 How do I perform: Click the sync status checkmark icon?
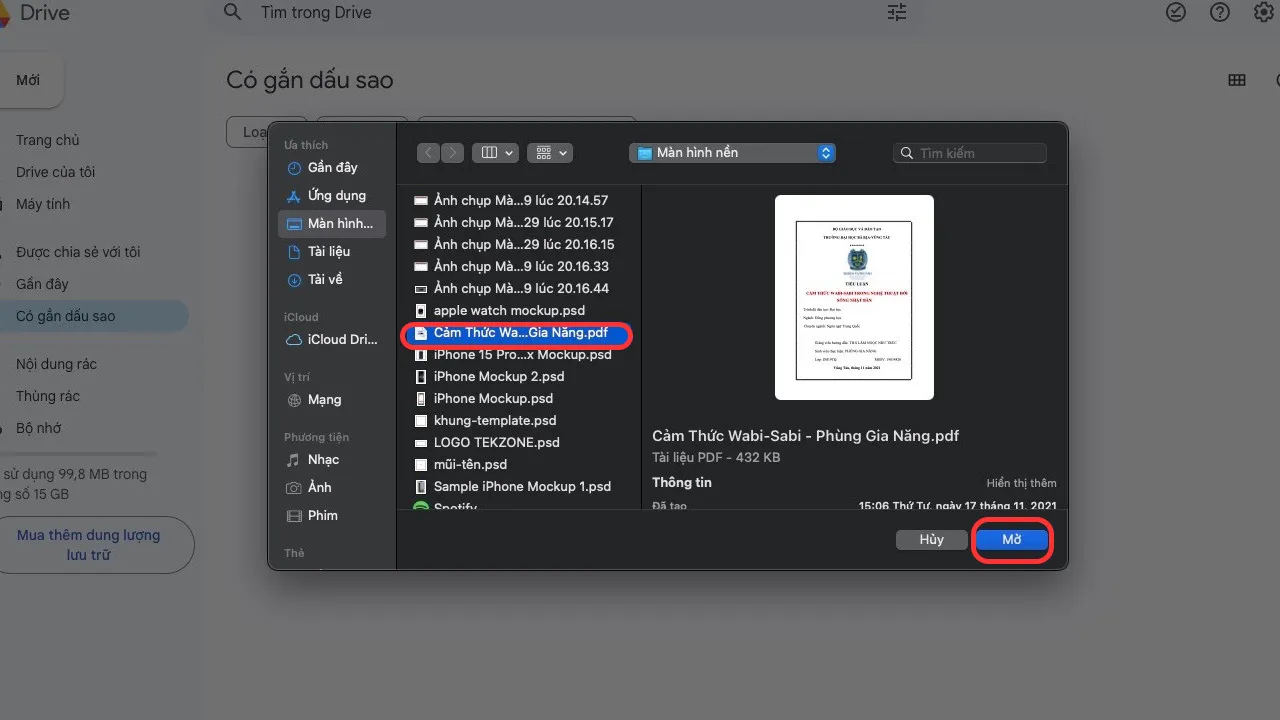pos(1176,12)
